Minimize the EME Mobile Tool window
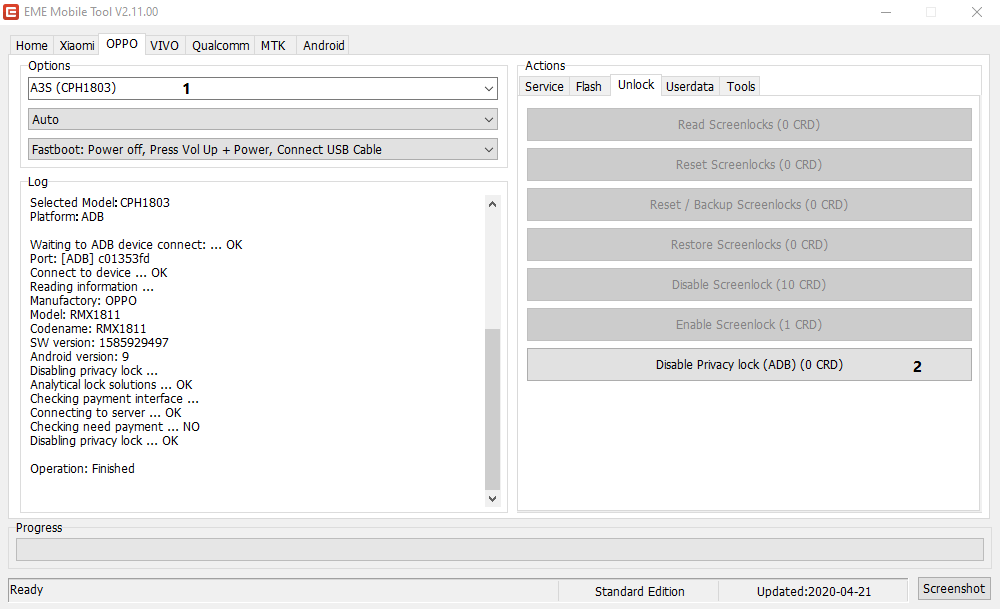The width and height of the screenshot is (1000, 609). (x=886, y=12)
